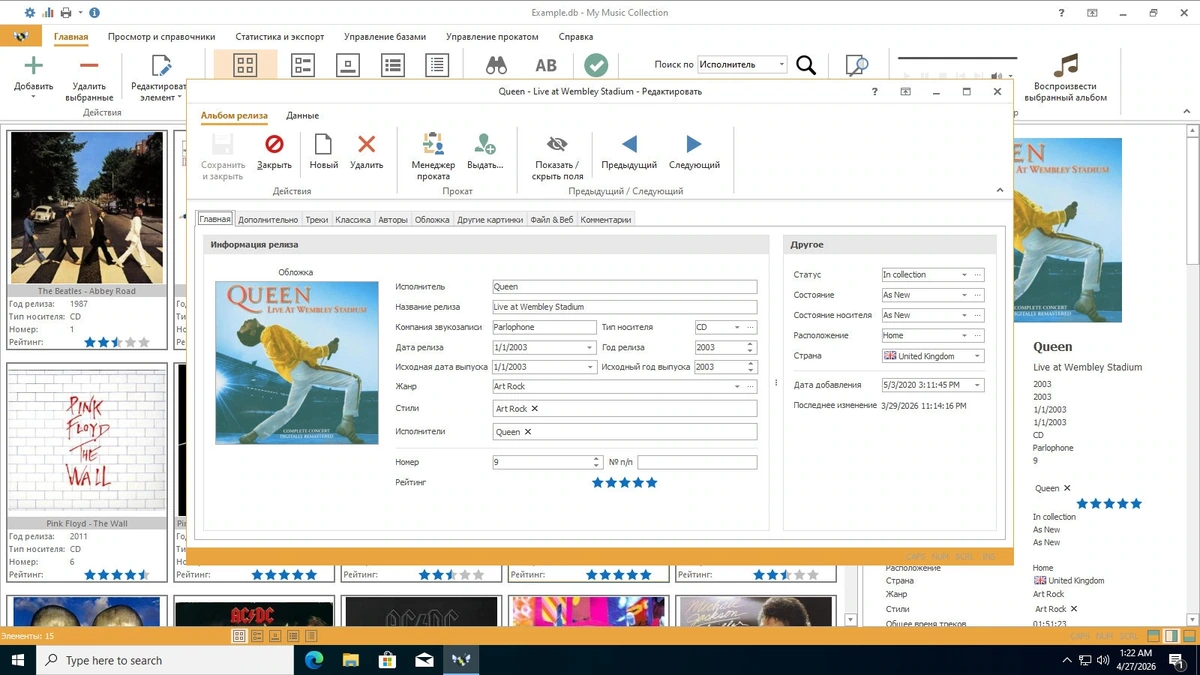Image resolution: width=1200 pixels, height=675 pixels.
Task: Select the list view icon in ribbon
Action: (393, 65)
